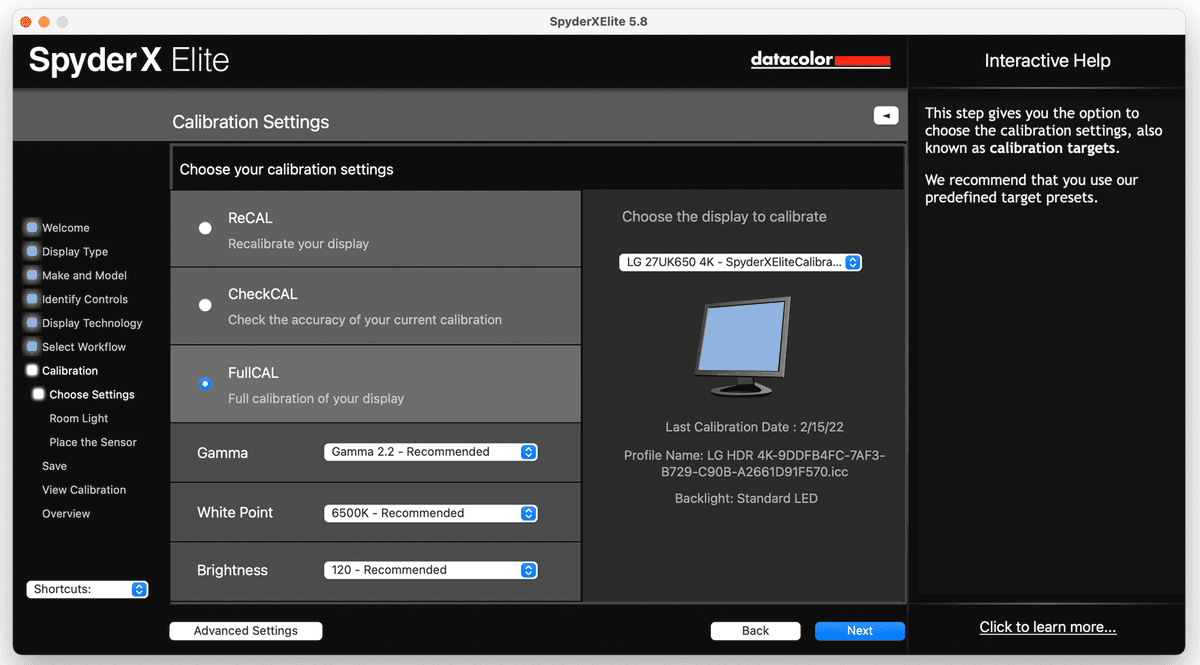The image size is (1200, 665).
Task: Choose CheckCAL to check calibration accuracy
Action: pyautogui.click(x=205, y=305)
